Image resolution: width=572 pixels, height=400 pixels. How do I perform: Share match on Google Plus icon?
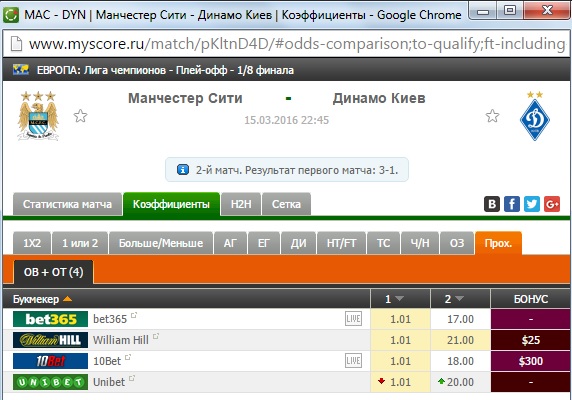point(552,204)
